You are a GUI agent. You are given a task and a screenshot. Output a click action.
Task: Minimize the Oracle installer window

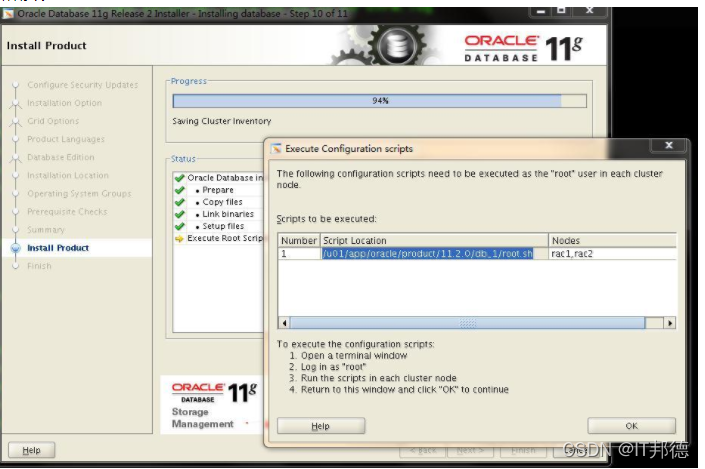(x=541, y=11)
